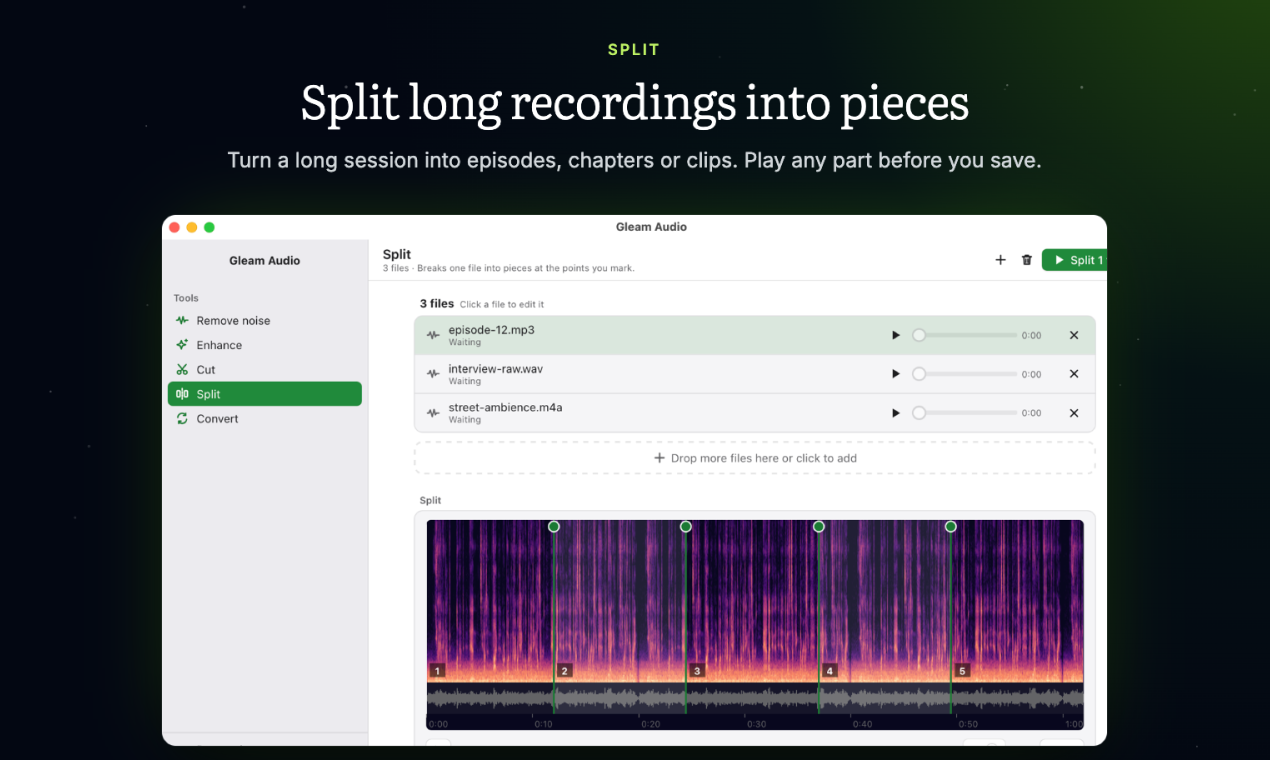This screenshot has height=760, width=1270.
Task: Click the interview-raw.wav playback slider
Action: 965,374
